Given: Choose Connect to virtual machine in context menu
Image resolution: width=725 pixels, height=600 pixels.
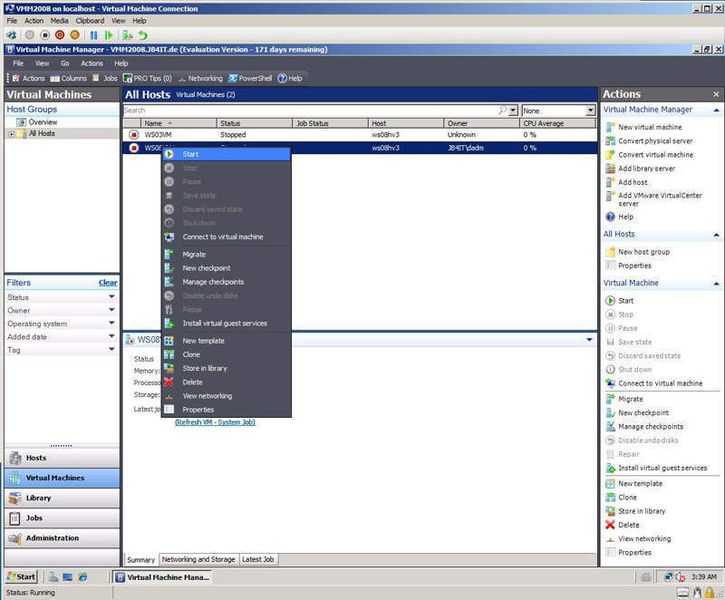Looking at the screenshot, I should pyautogui.click(x=226, y=237).
